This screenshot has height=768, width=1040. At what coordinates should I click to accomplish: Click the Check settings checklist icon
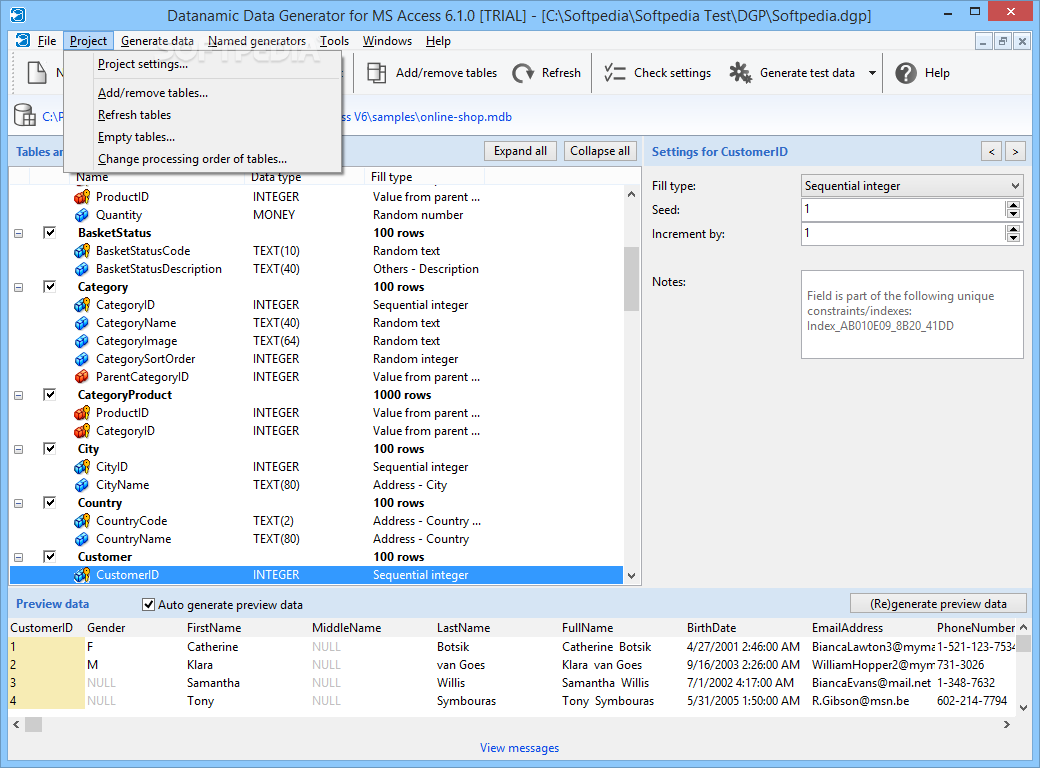615,73
